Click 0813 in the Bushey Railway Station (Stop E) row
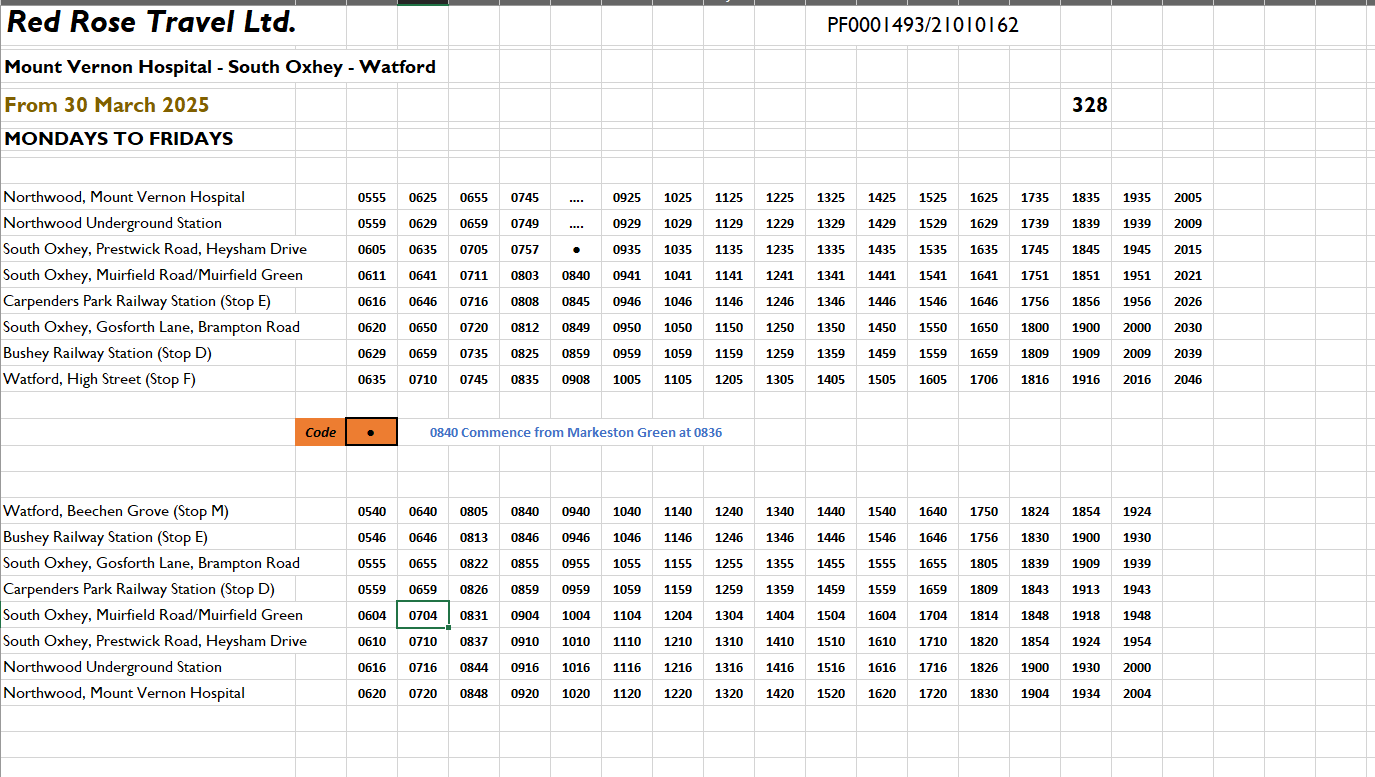Viewport: 1375px width, 777px height. [x=474, y=538]
